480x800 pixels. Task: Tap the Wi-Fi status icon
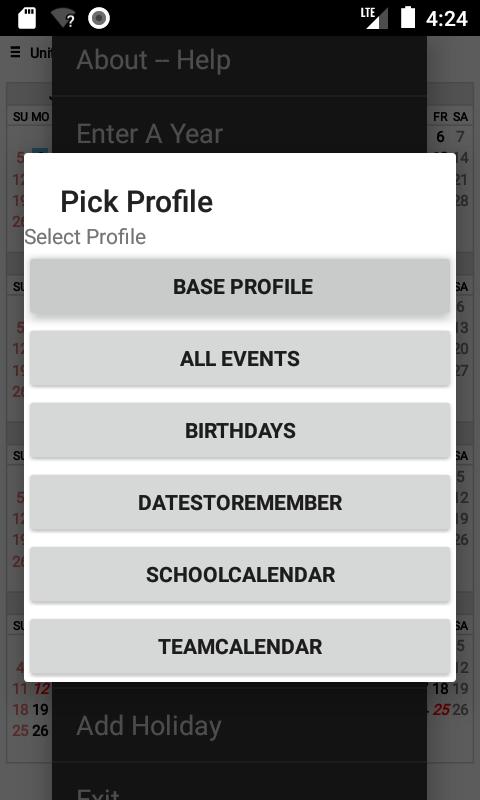coord(63,18)
